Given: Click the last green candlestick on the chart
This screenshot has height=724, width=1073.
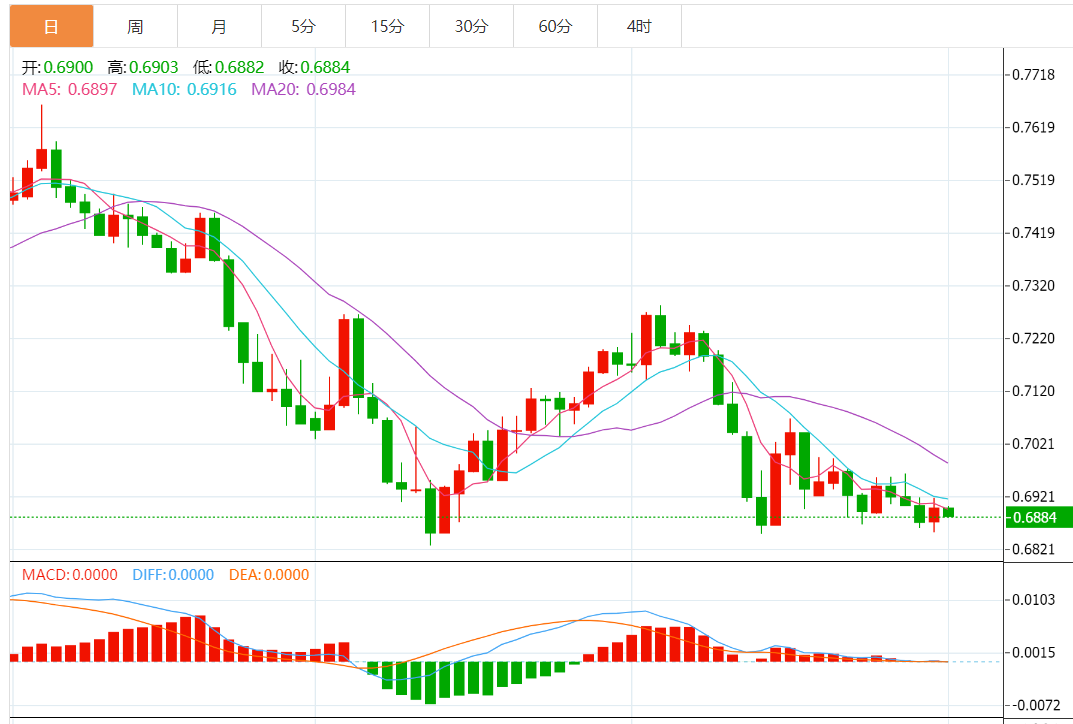Looking at the screenshot, I should pos(948,512).
